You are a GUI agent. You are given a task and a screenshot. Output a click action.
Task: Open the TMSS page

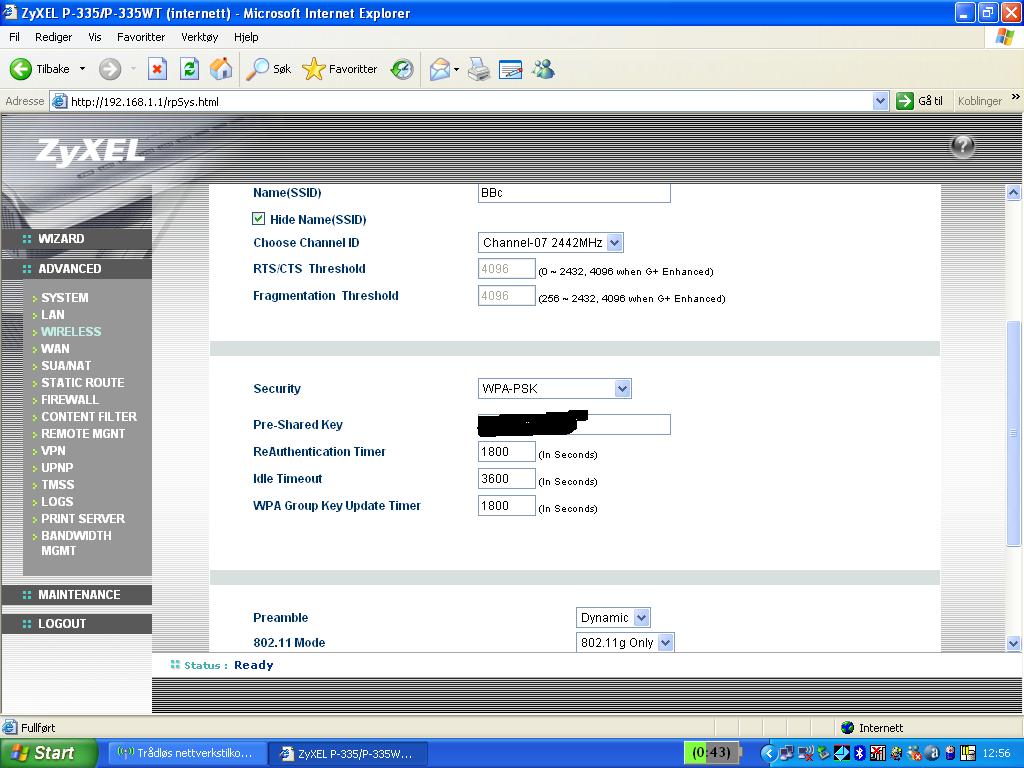pyautogui.click(x=57, y=485)
